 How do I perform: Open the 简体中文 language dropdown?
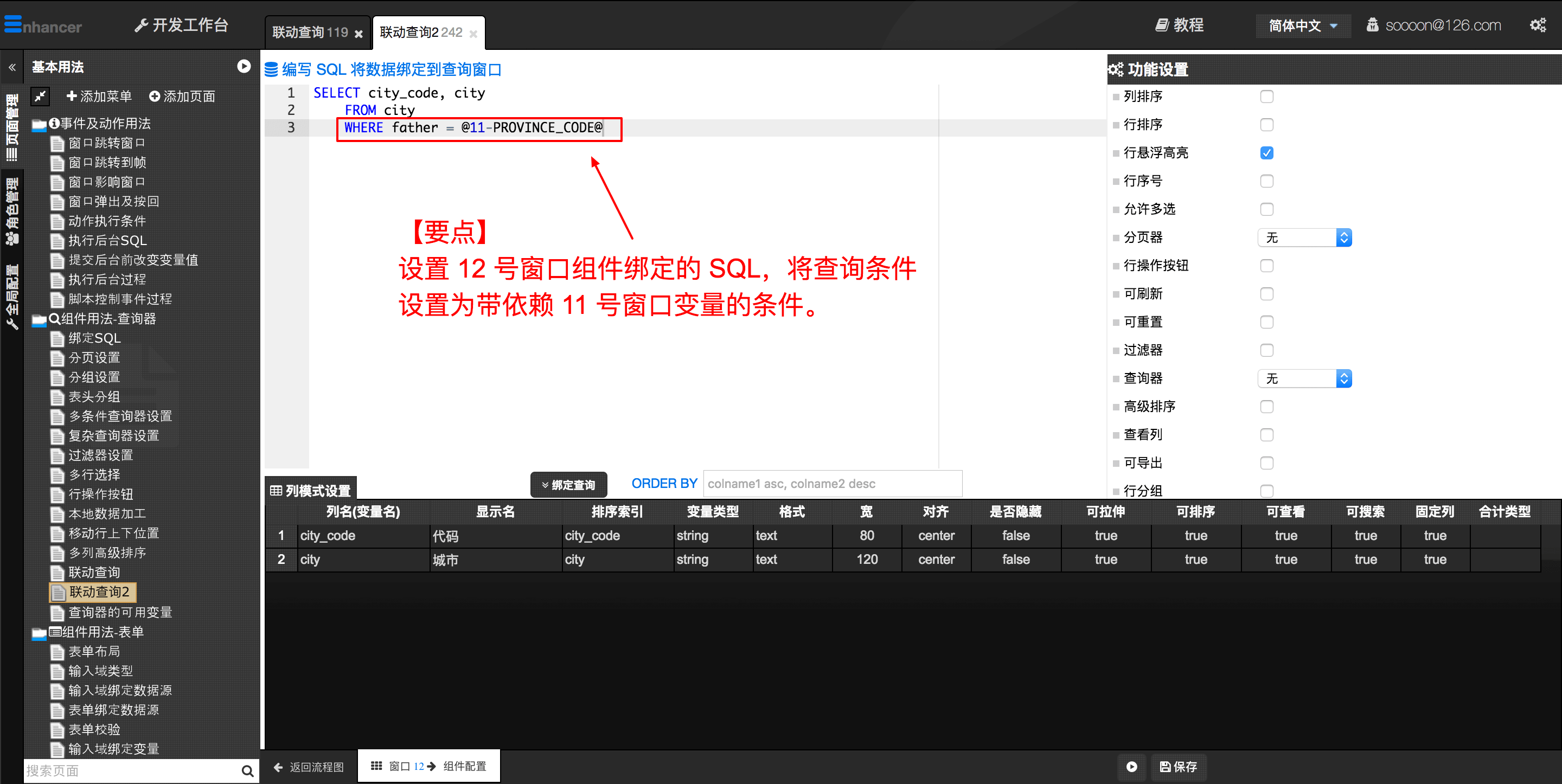point(1302,25)
